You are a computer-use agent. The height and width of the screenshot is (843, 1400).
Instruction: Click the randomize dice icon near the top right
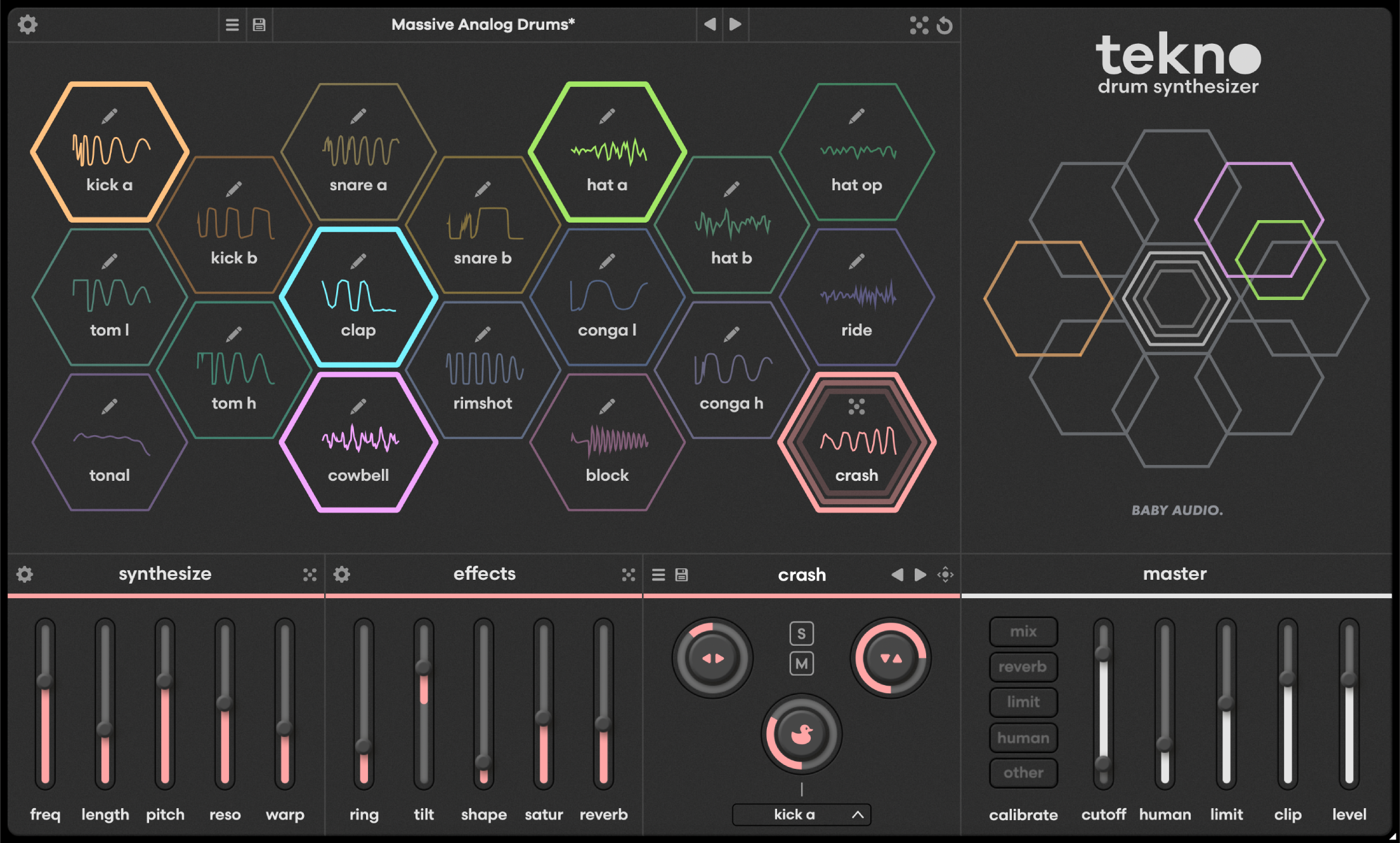[919, 25]
